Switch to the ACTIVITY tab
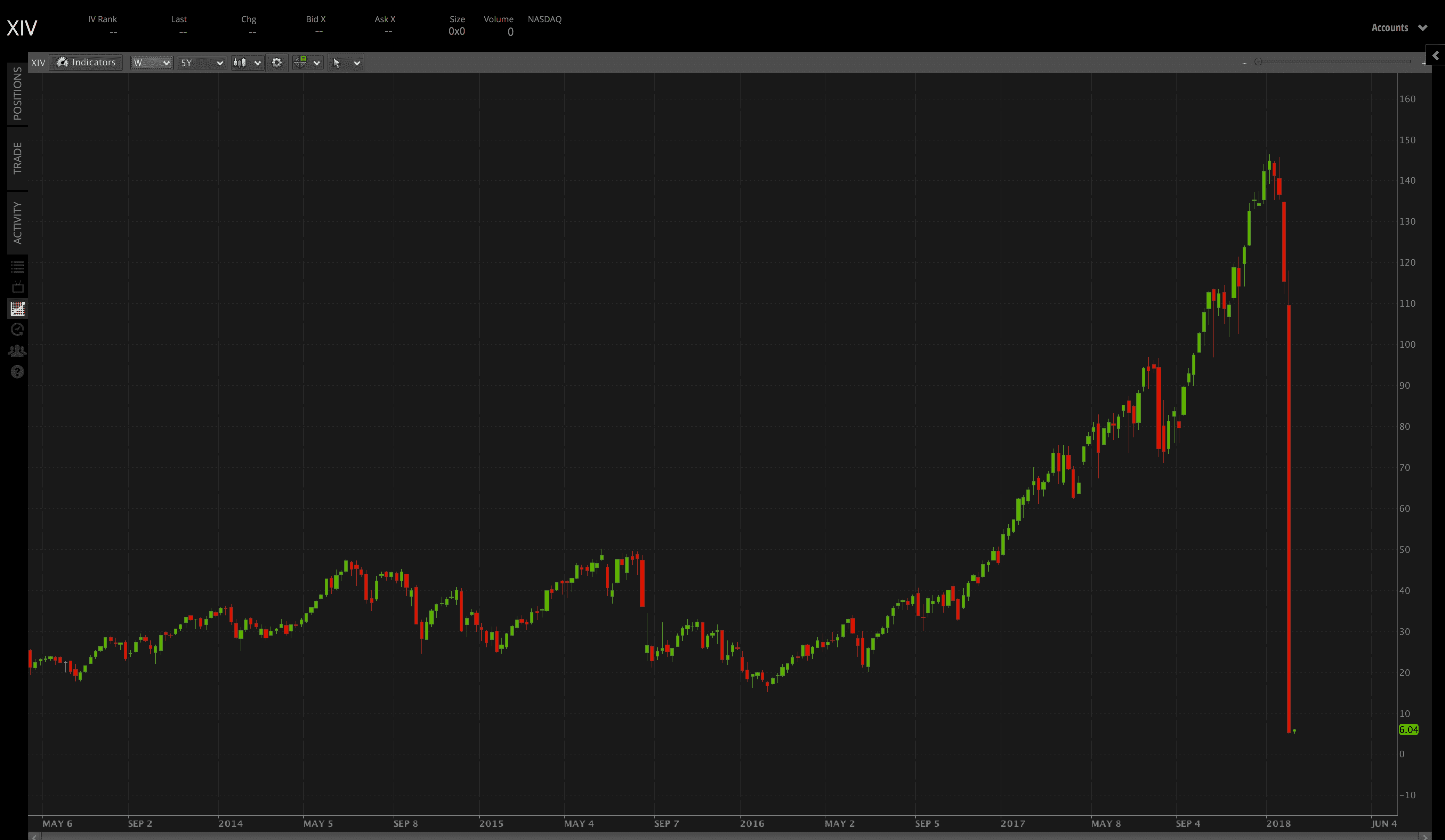The width and height of the screenshot is (1445, 840). point(17,223)
